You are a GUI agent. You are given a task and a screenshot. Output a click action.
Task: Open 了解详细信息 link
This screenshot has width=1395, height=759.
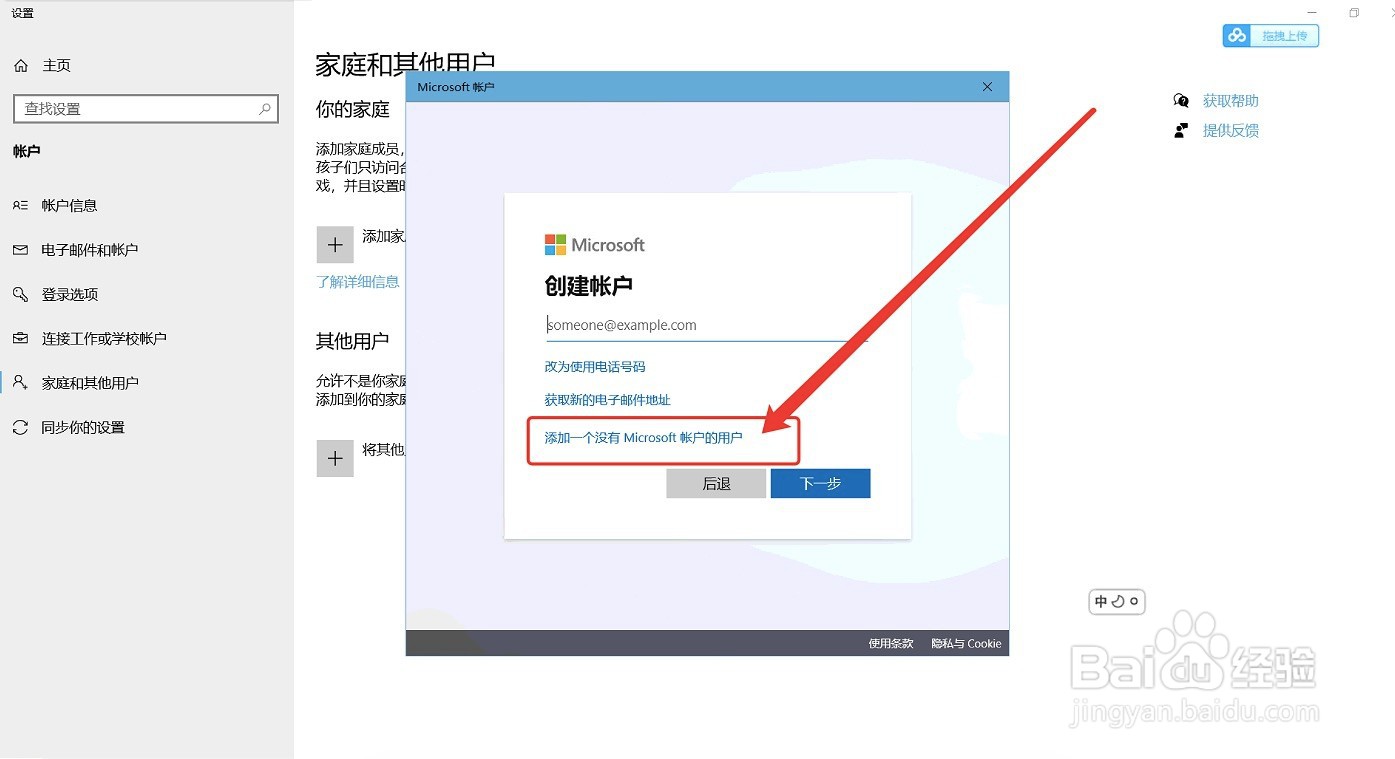click(x=358, y=282)
